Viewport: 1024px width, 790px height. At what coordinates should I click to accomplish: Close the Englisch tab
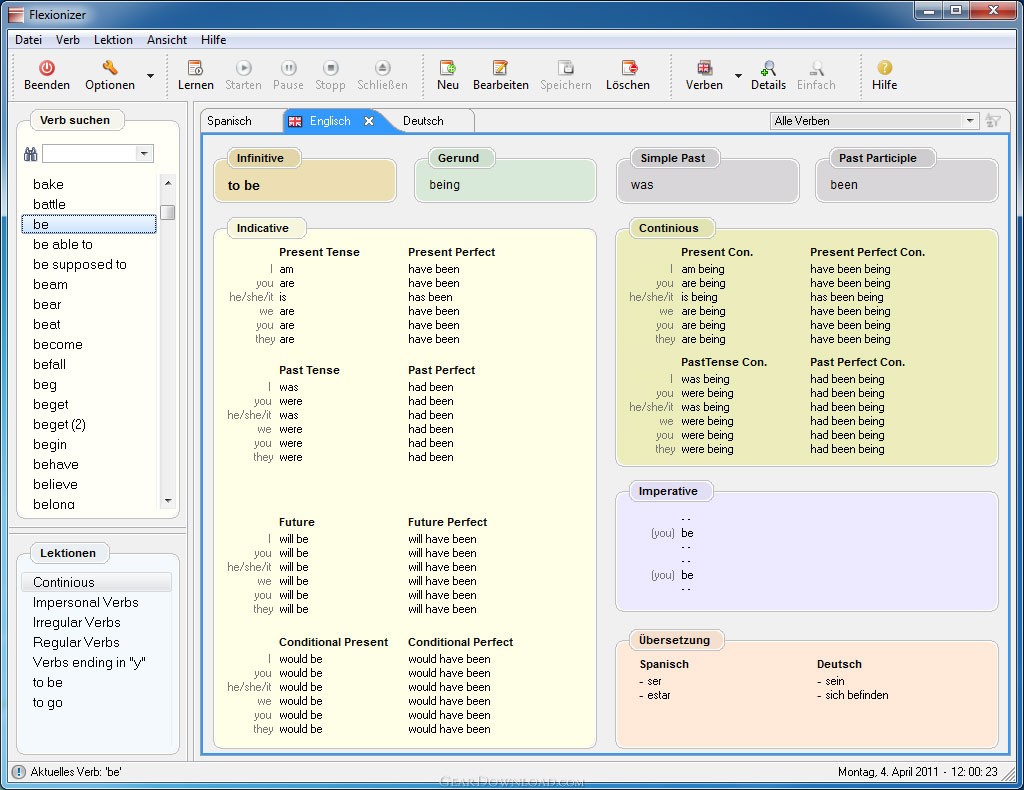coord(369,121)
